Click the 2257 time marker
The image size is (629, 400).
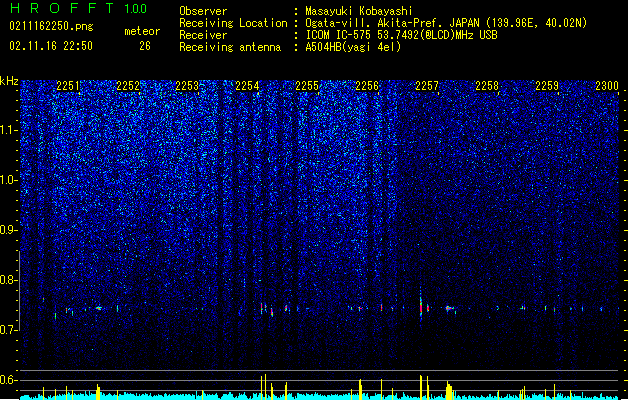(427, 86)
